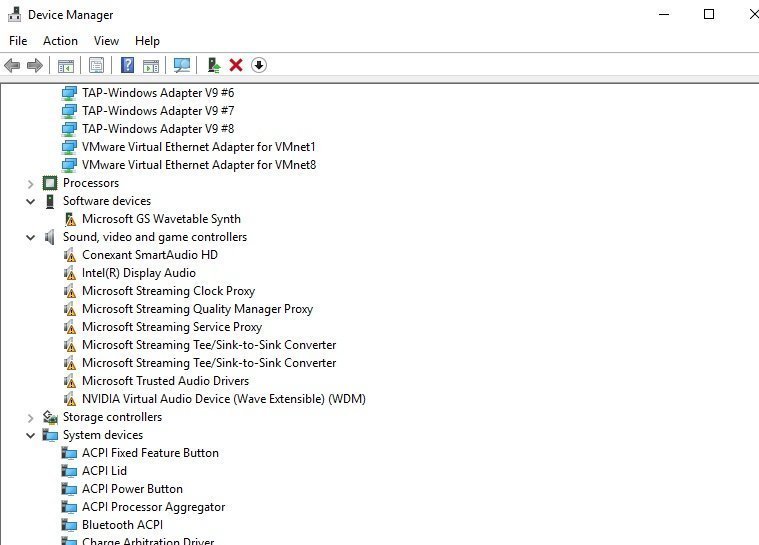Select Microsoft Streaming Clock Proxy

tap(168, 291)
